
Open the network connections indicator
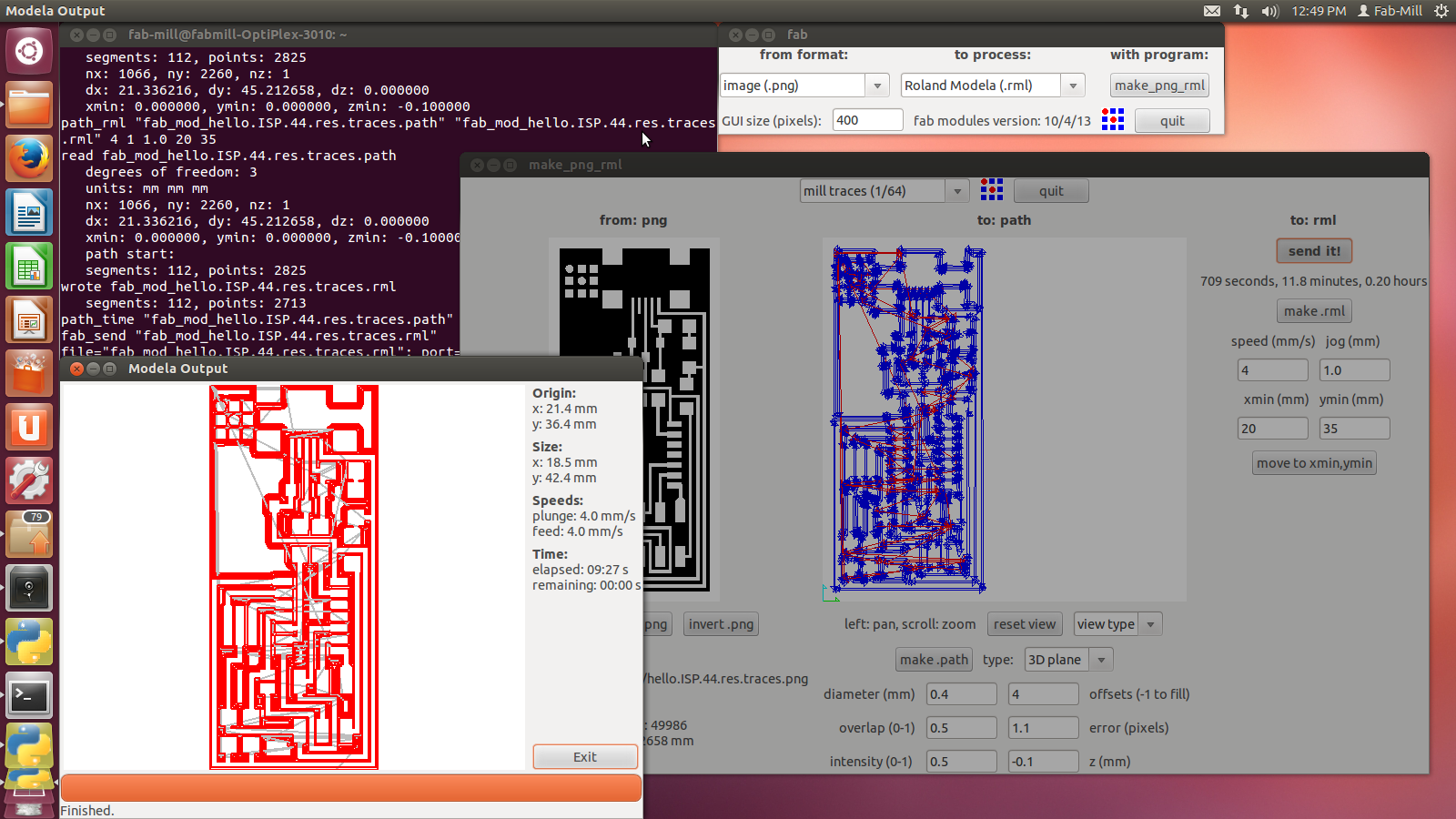1241,11
